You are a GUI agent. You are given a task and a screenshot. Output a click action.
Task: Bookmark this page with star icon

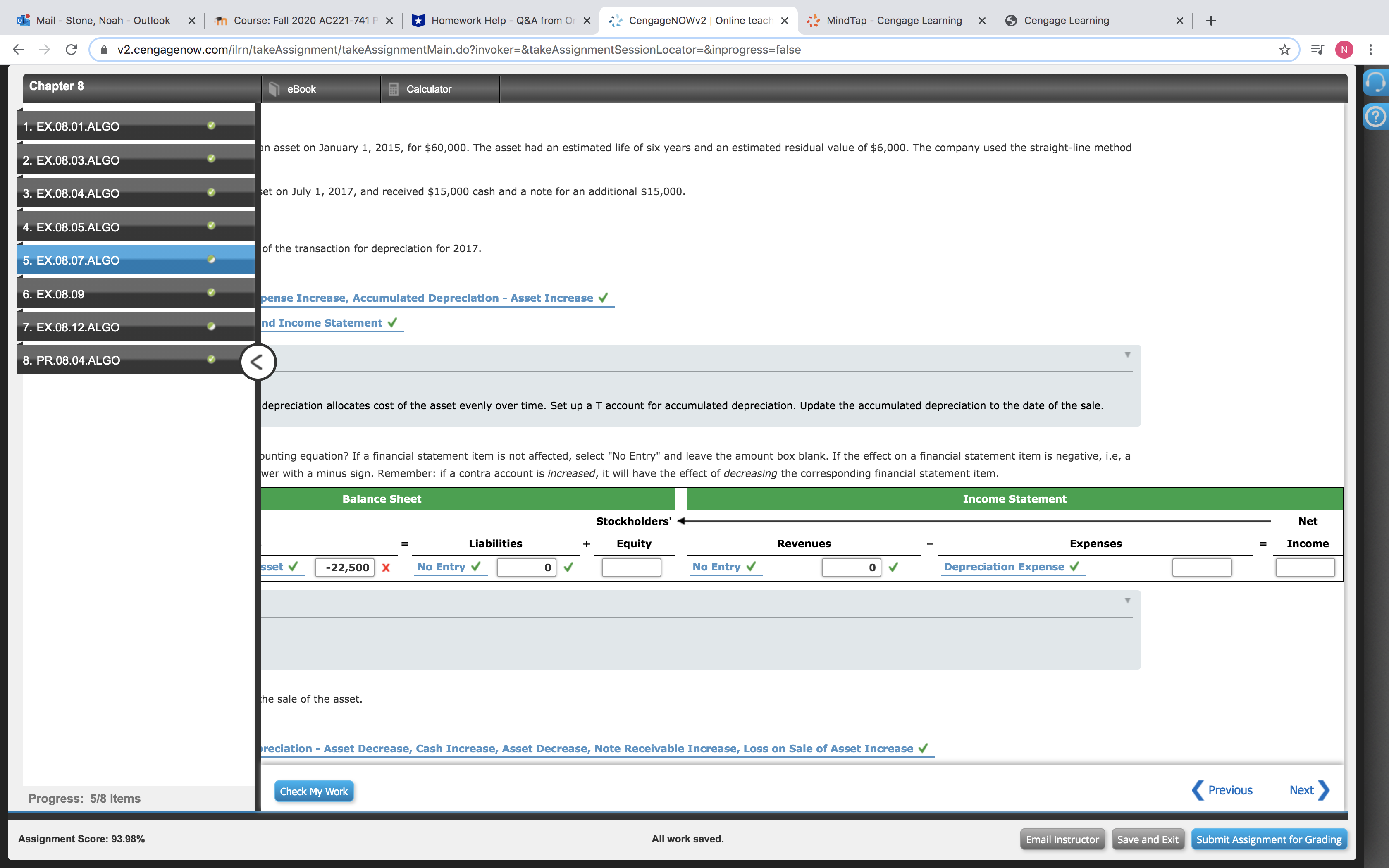[x=1284, y=50]
